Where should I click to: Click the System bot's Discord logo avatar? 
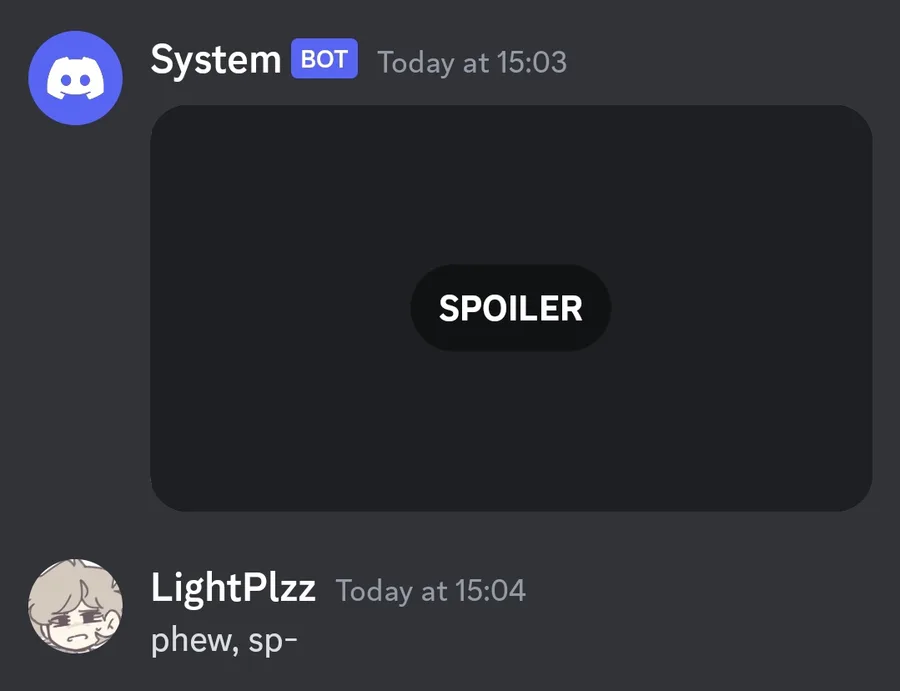point(75,77)
